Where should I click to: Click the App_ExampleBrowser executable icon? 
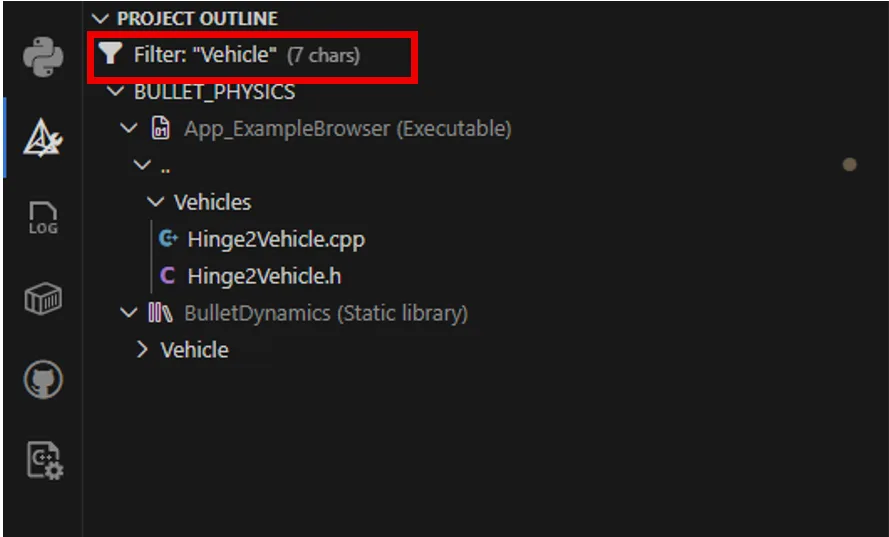160,129
